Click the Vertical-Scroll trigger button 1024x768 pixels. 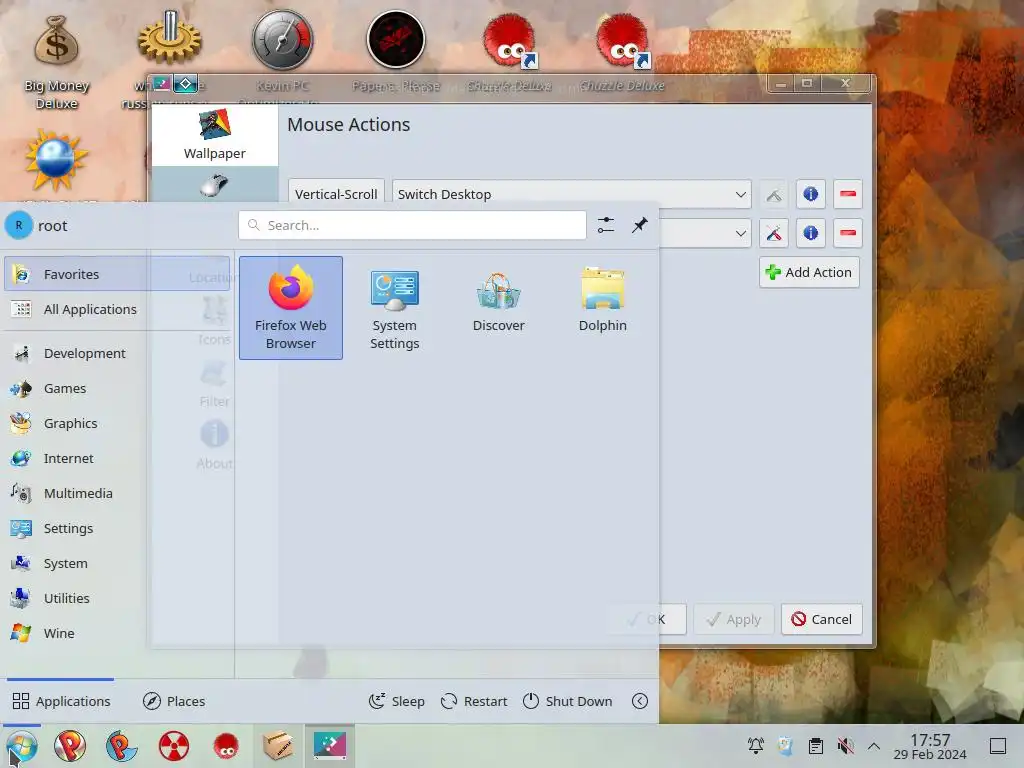tap(336, 194)
